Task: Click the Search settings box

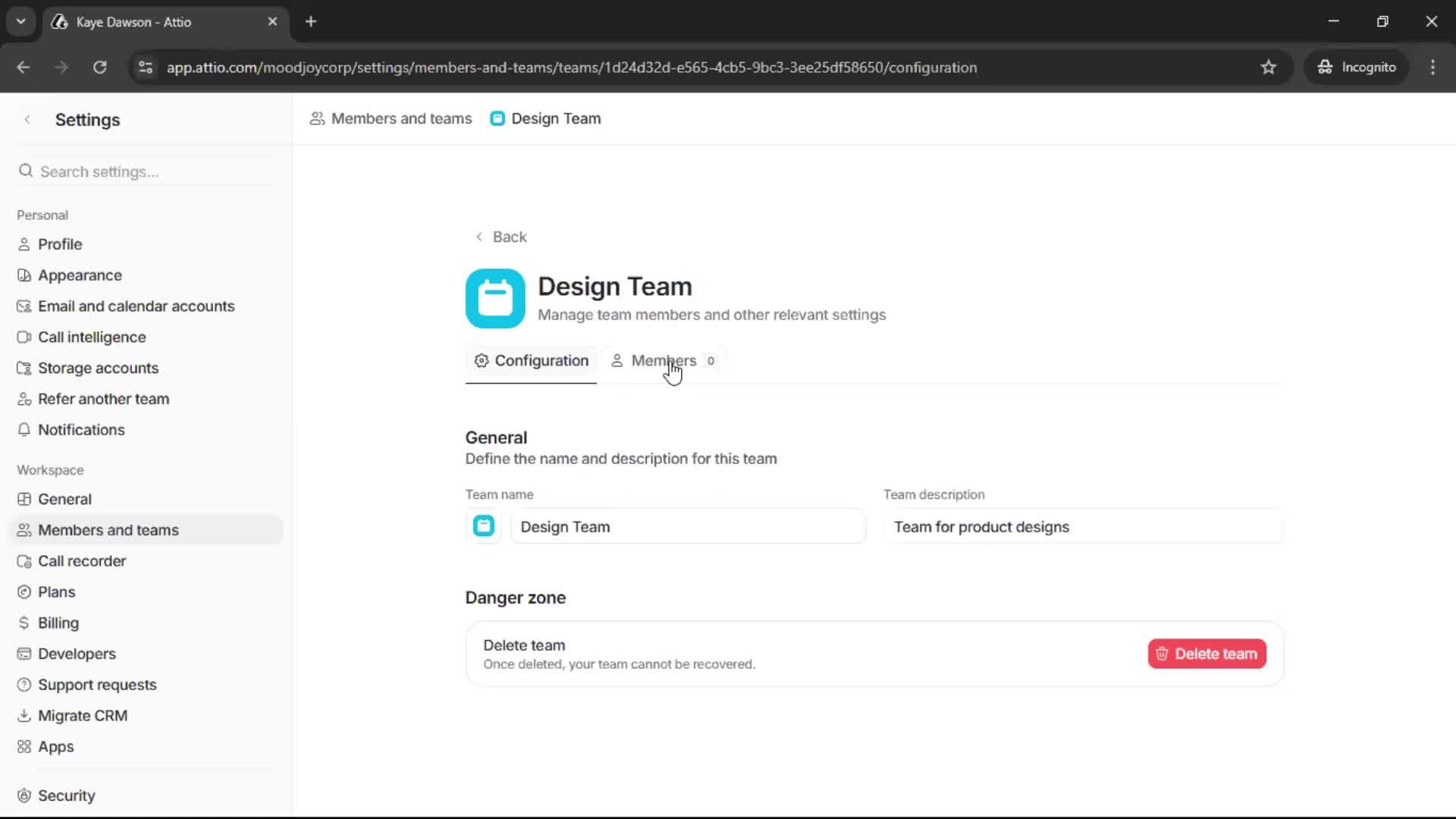Action: coord(144,171)
